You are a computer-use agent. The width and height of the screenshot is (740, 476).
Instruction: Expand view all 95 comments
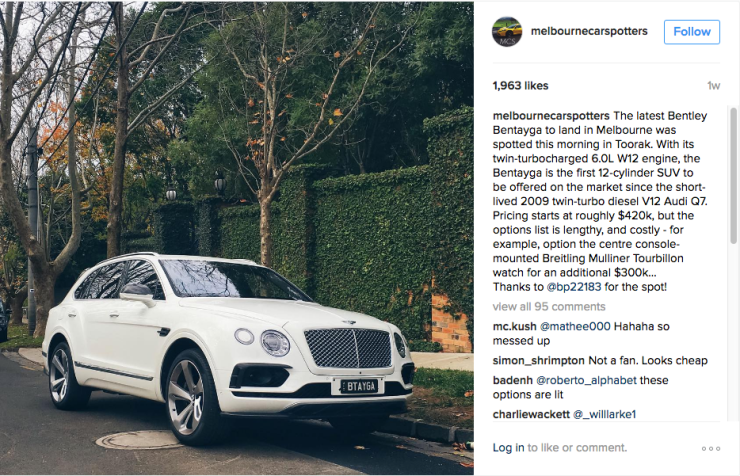[549, 307]
